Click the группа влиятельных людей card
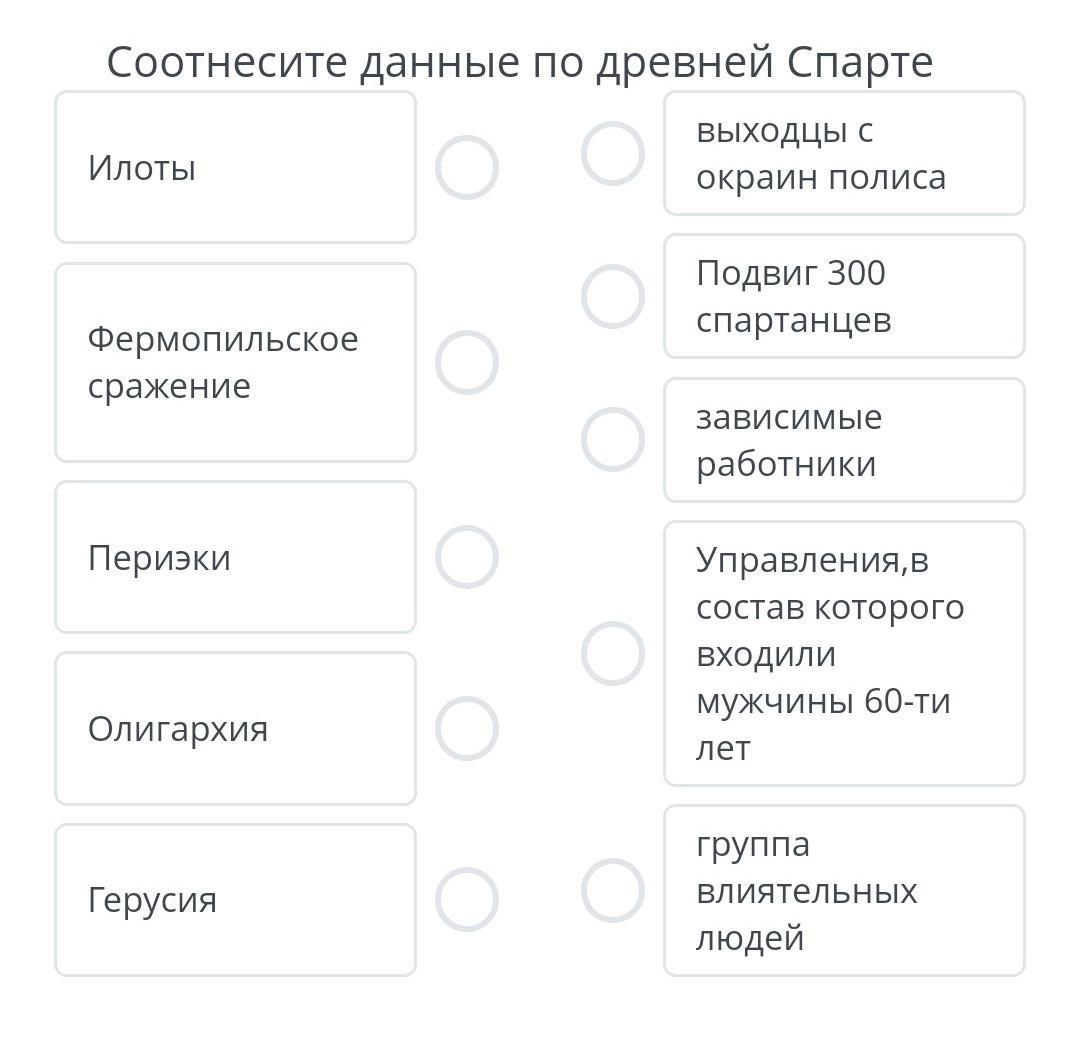This screenshot has height=1043, width=1080. coord(844,890)
